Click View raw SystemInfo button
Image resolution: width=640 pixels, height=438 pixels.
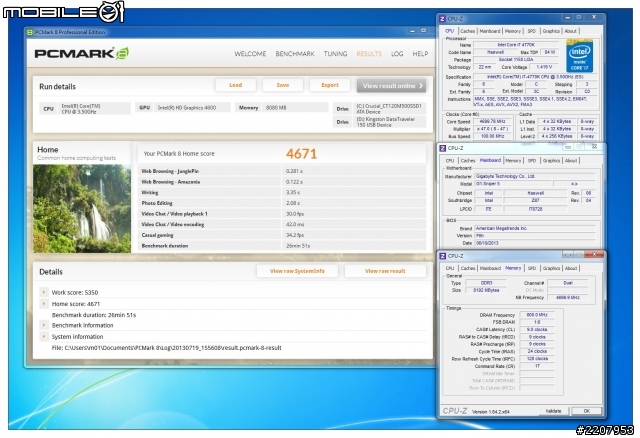[297, 271]
